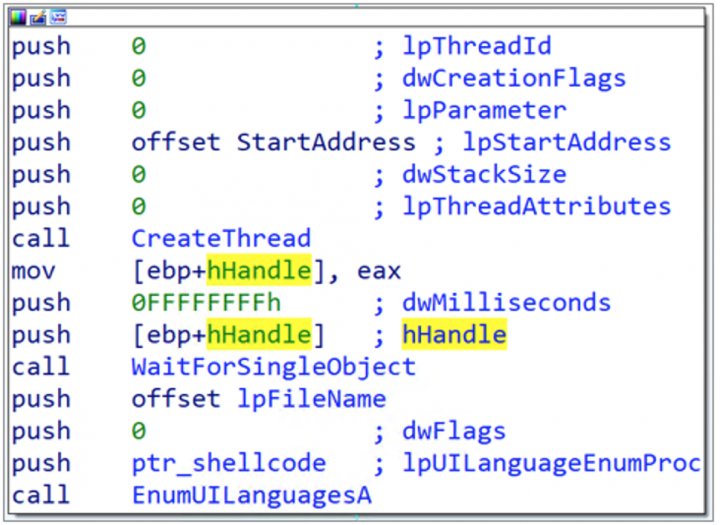Click the 0FFFFFFFFh value
The height and width of the screenshot is (525, 720).
[x=206, y=303]
